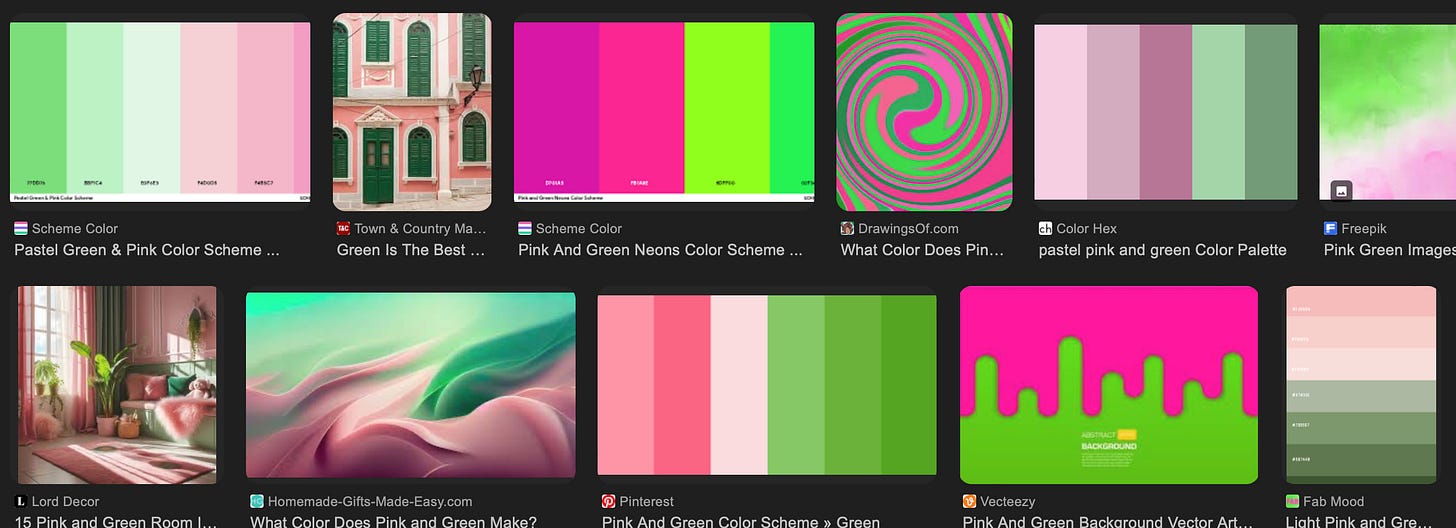This screenshot has width=1456, height=528.
Task: Click the 'Town & Country Ma...' source name
Action: (x=420, y=228)
